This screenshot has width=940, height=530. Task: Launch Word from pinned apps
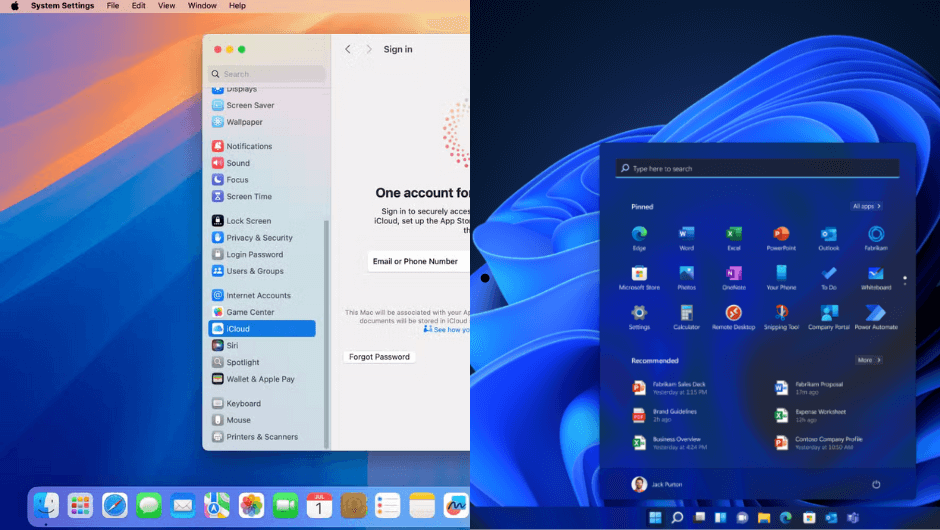[686, 238]
